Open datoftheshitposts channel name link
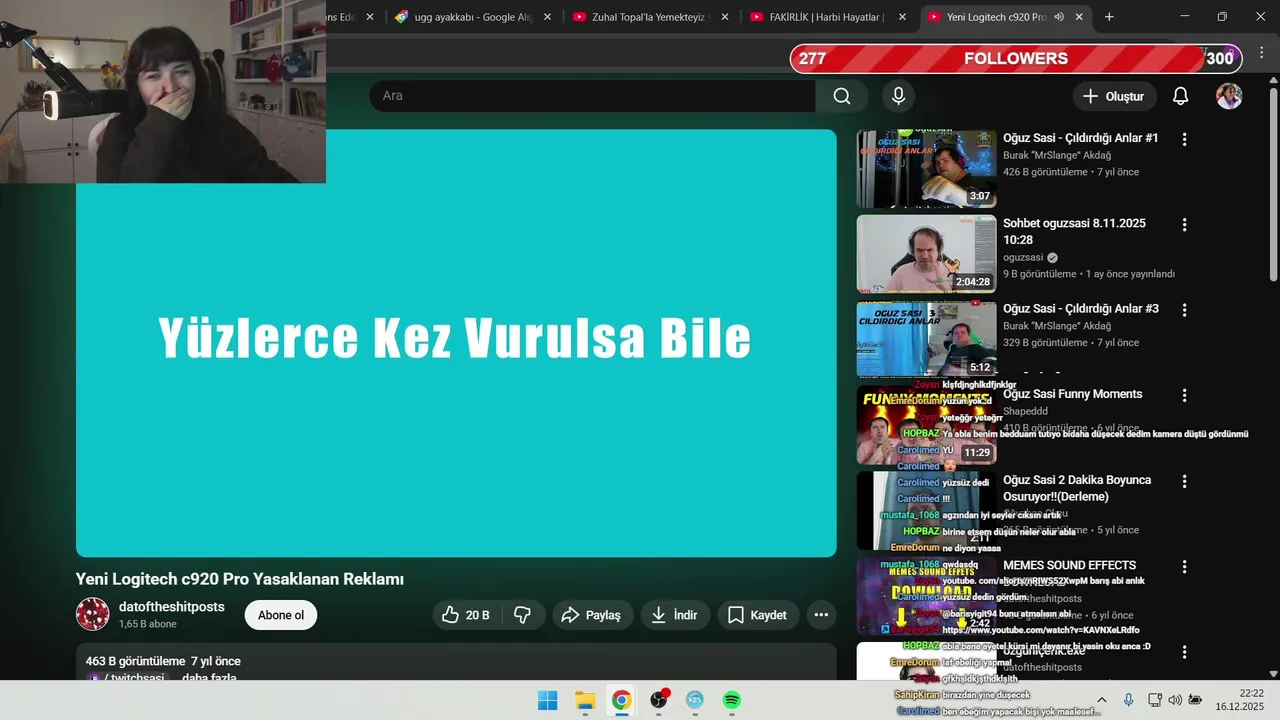The height and width of the screenshot is (720, 1280). (x=172, y=607)
